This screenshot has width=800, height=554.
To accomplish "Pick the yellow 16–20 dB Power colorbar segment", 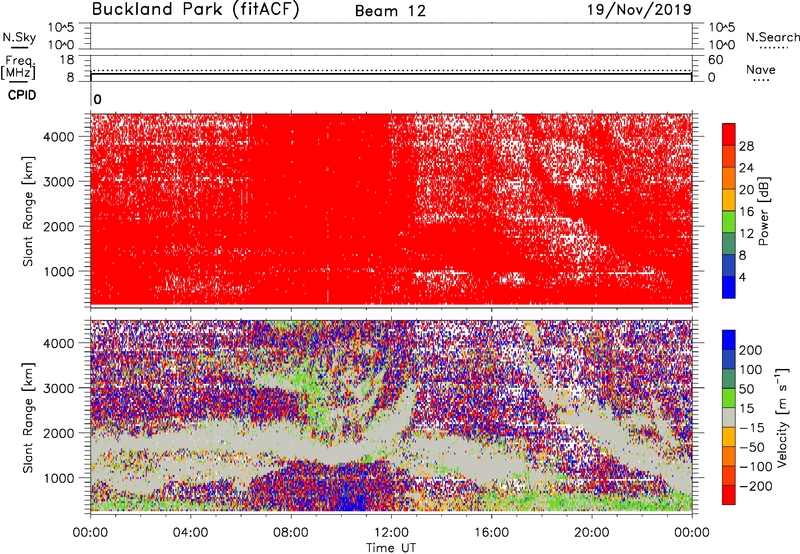I will tap(729, 200).
